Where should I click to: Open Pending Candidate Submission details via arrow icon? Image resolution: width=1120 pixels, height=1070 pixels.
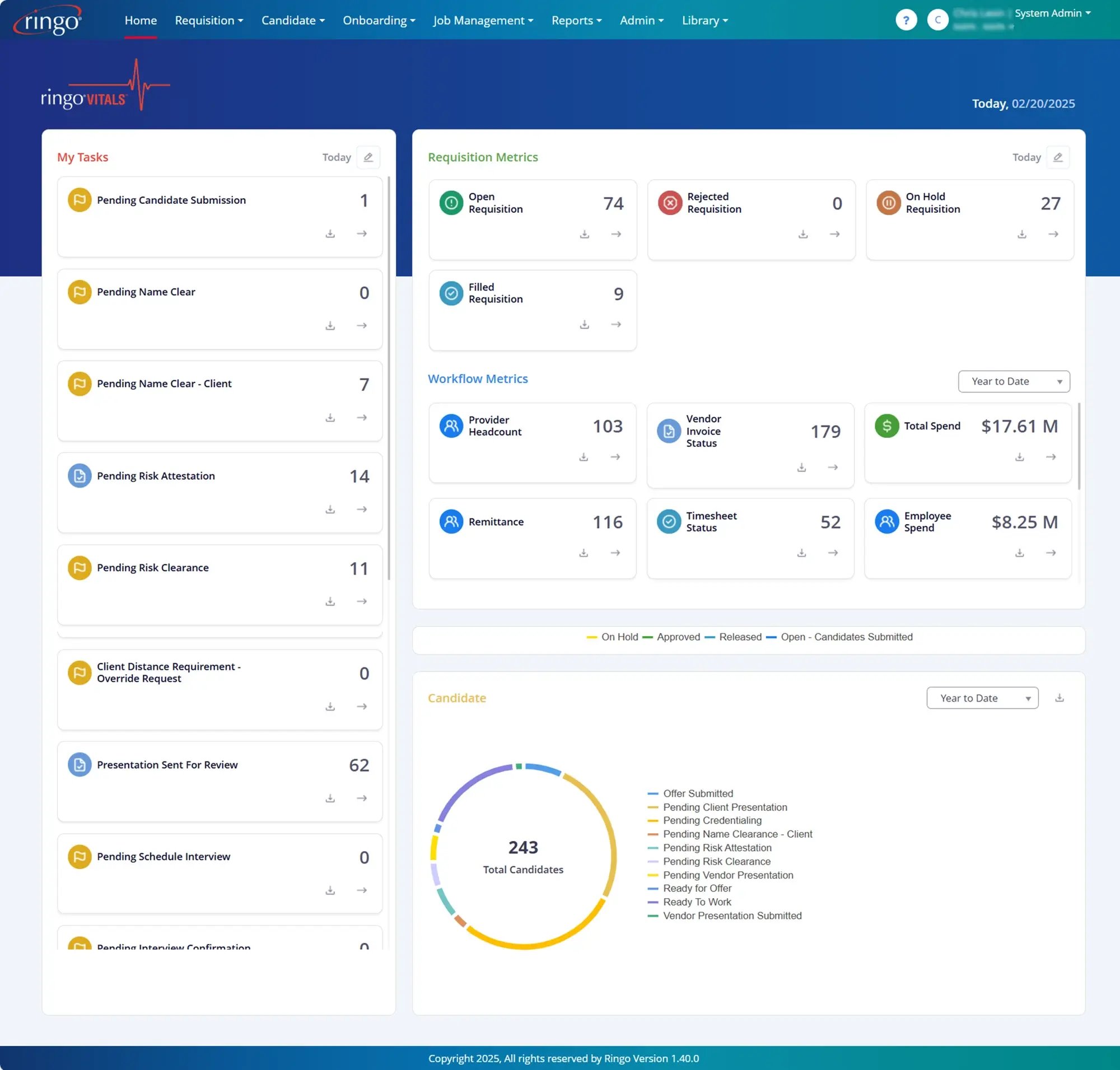362,233
